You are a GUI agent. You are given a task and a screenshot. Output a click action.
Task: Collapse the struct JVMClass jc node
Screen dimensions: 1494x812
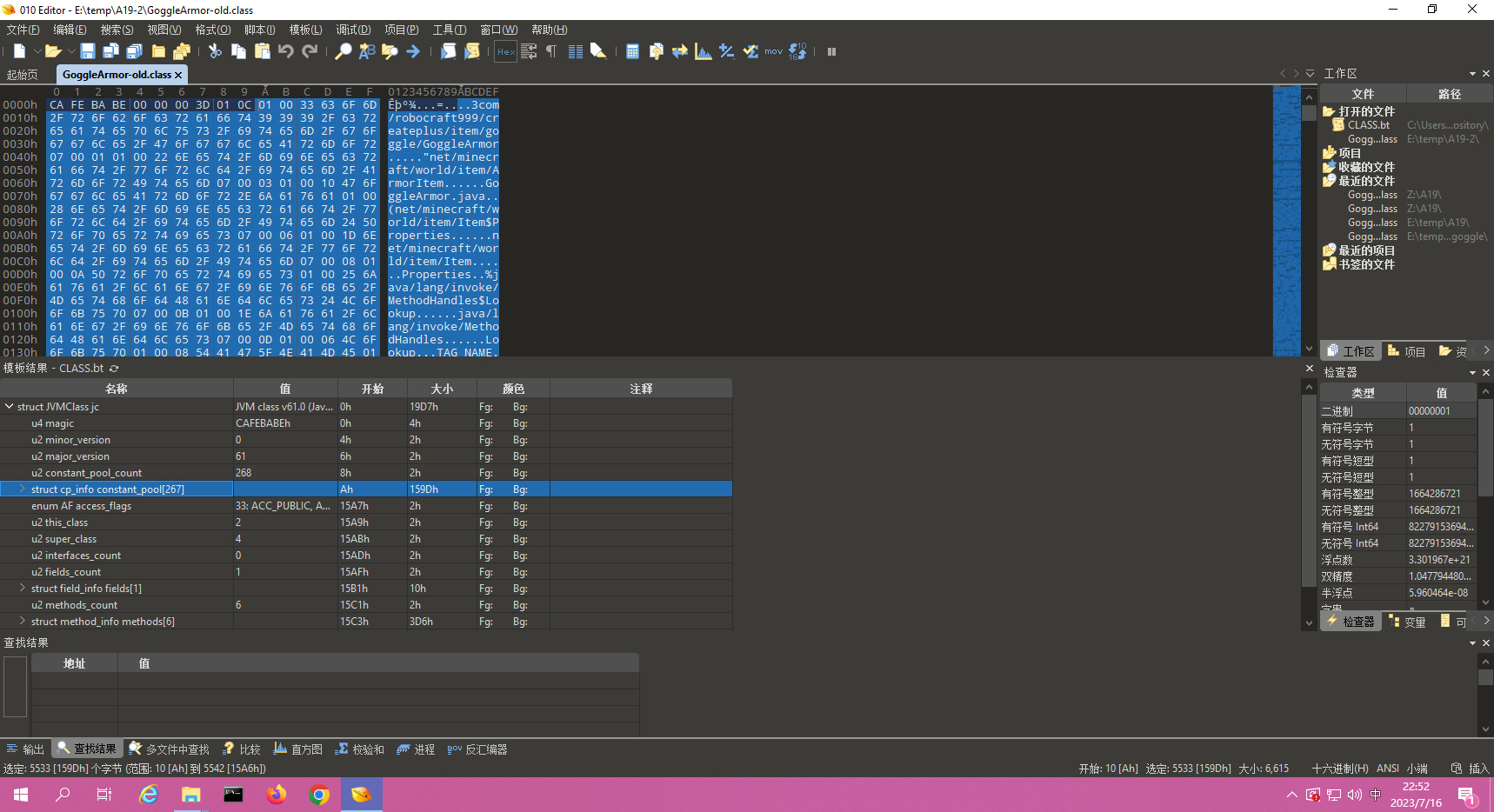(9, 406)
